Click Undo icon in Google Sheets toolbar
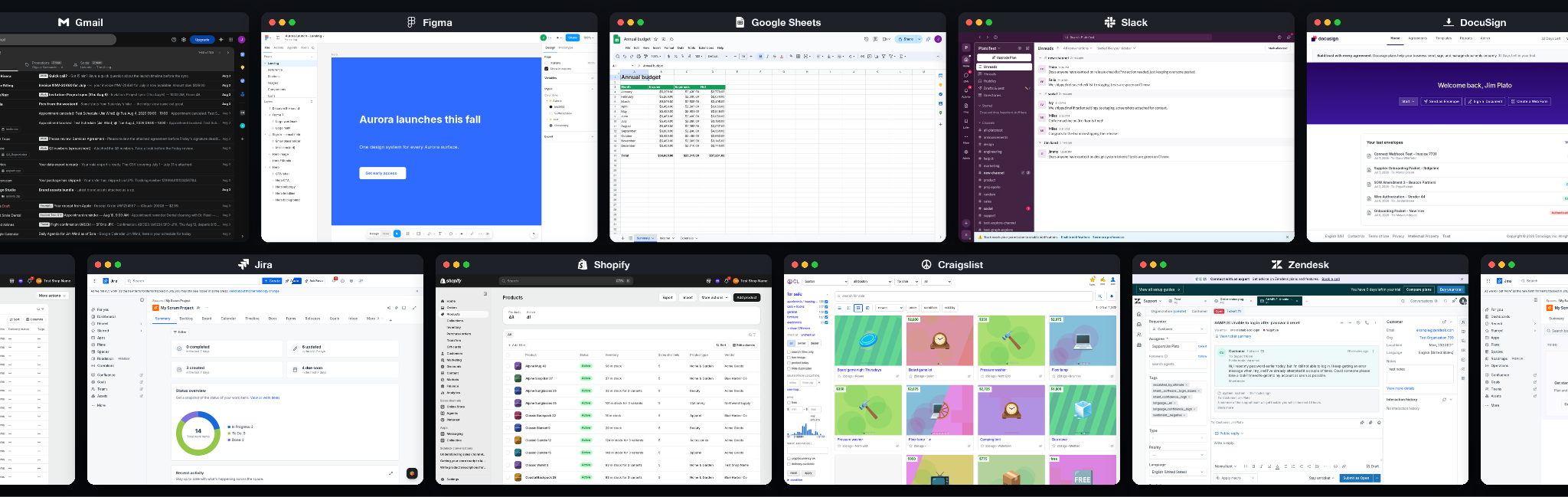Viewport: 1568px width, 497px height. click(x=625, y=57)
